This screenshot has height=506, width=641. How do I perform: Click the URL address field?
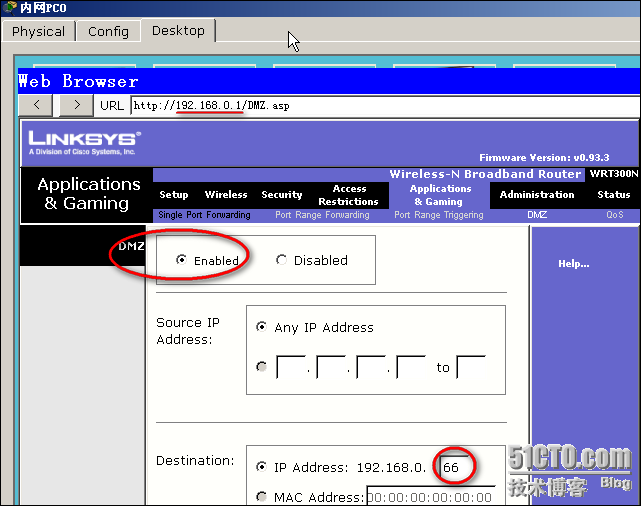pos(384,105)
